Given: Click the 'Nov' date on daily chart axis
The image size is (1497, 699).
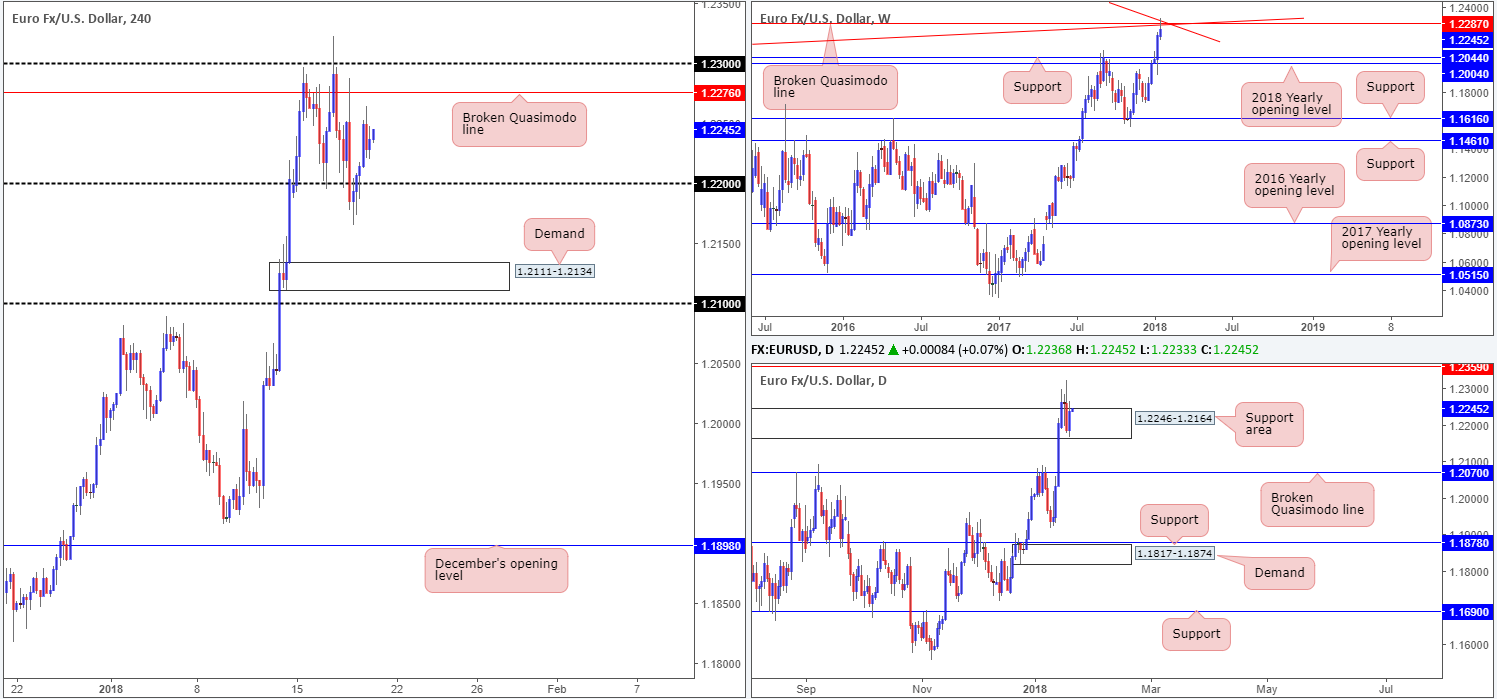Looking at the screenshot, I should coord(922,689).
